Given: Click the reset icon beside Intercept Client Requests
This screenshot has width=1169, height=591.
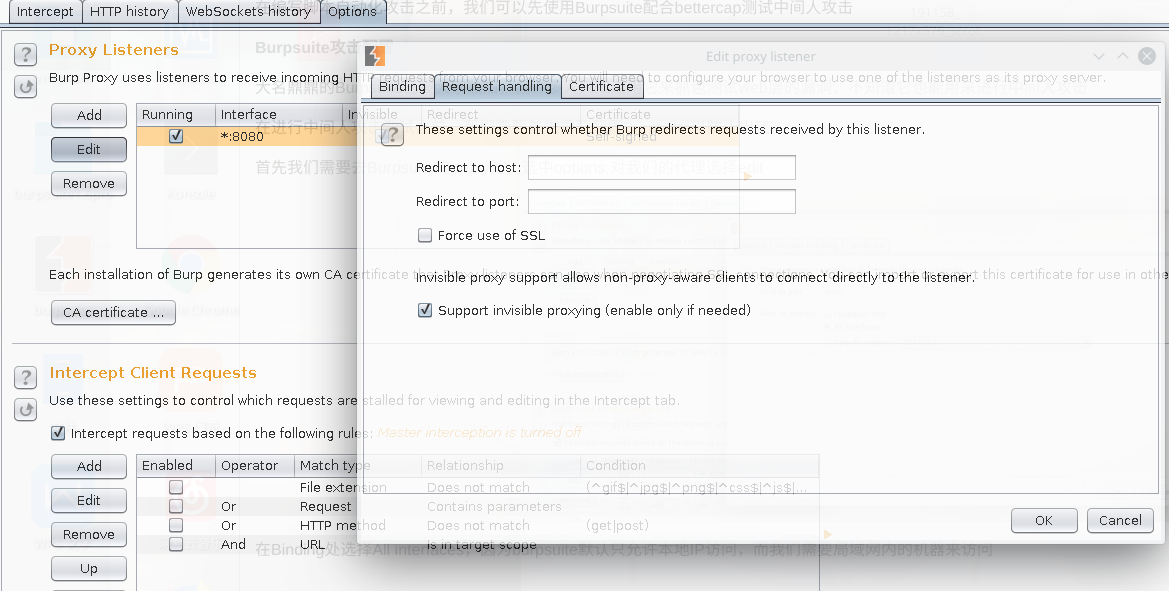Looking at the screenshot, I should tap(25, 410).
